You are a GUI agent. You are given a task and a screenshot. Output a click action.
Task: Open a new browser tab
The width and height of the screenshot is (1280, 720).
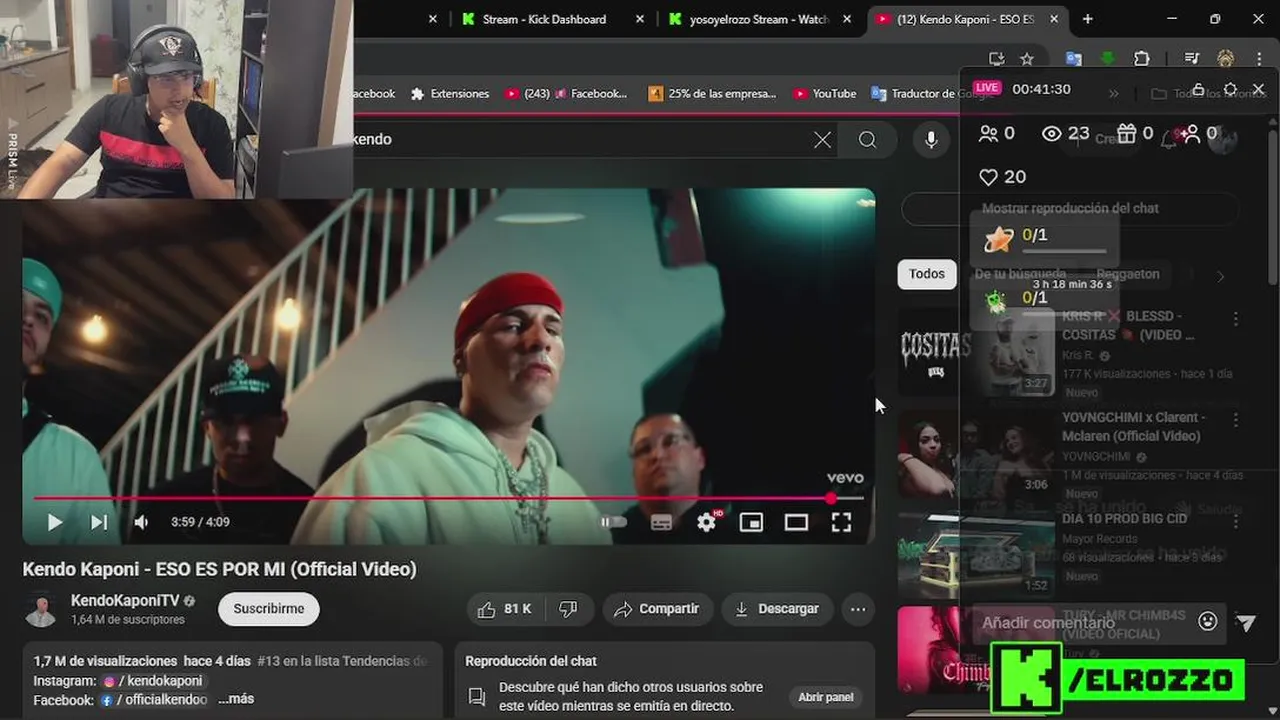click(x=1088, y=19)
